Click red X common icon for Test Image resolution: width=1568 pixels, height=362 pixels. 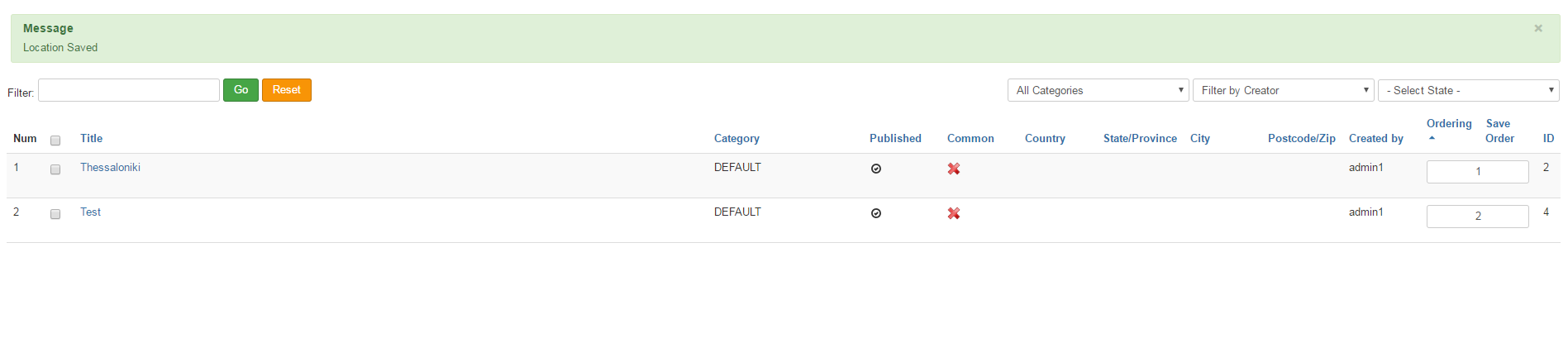coord(954,213)
